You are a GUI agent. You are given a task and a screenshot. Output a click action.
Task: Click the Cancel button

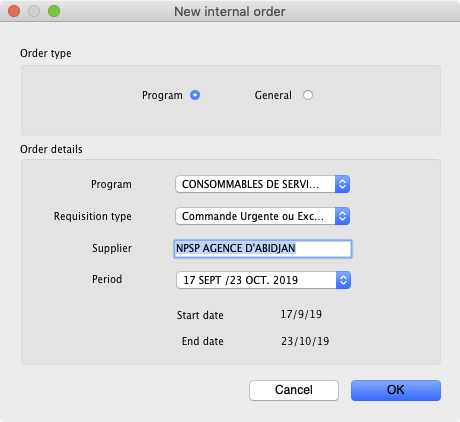coord(294,390)
